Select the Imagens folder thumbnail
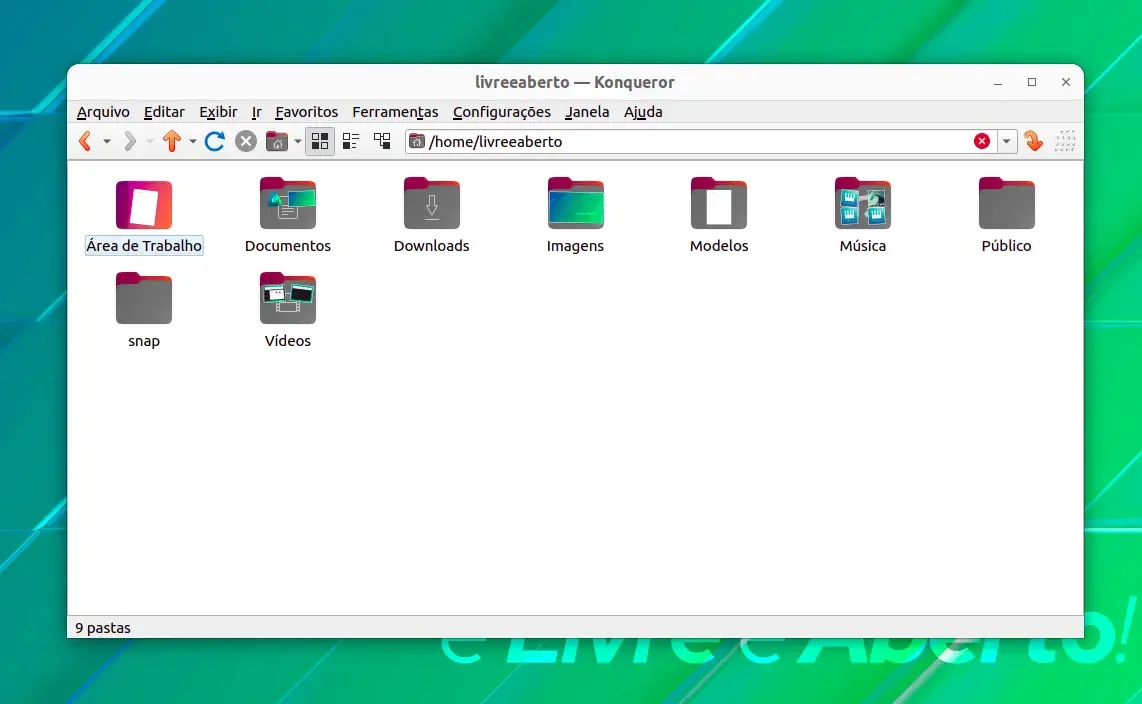Image resolution: width=1142 pixels, height=704 pixels. (575, 203)
